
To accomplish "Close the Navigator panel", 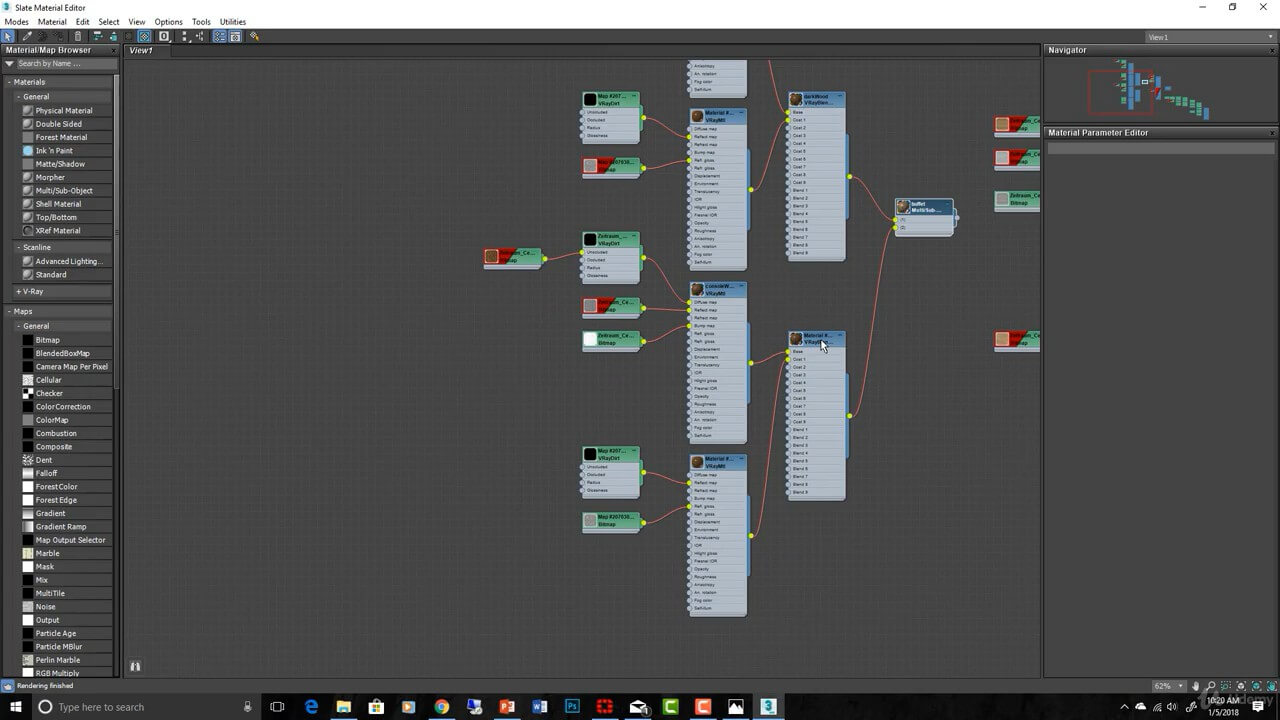I will [x=1273, y=50].
